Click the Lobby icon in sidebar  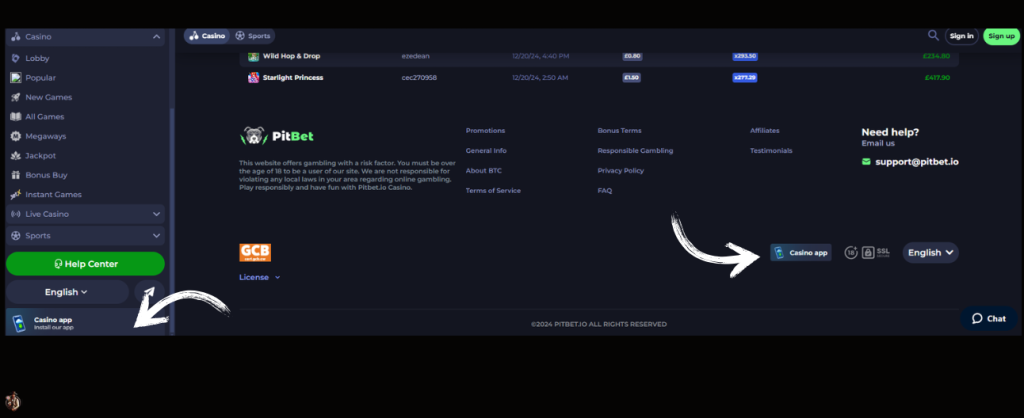click(16, 58)
